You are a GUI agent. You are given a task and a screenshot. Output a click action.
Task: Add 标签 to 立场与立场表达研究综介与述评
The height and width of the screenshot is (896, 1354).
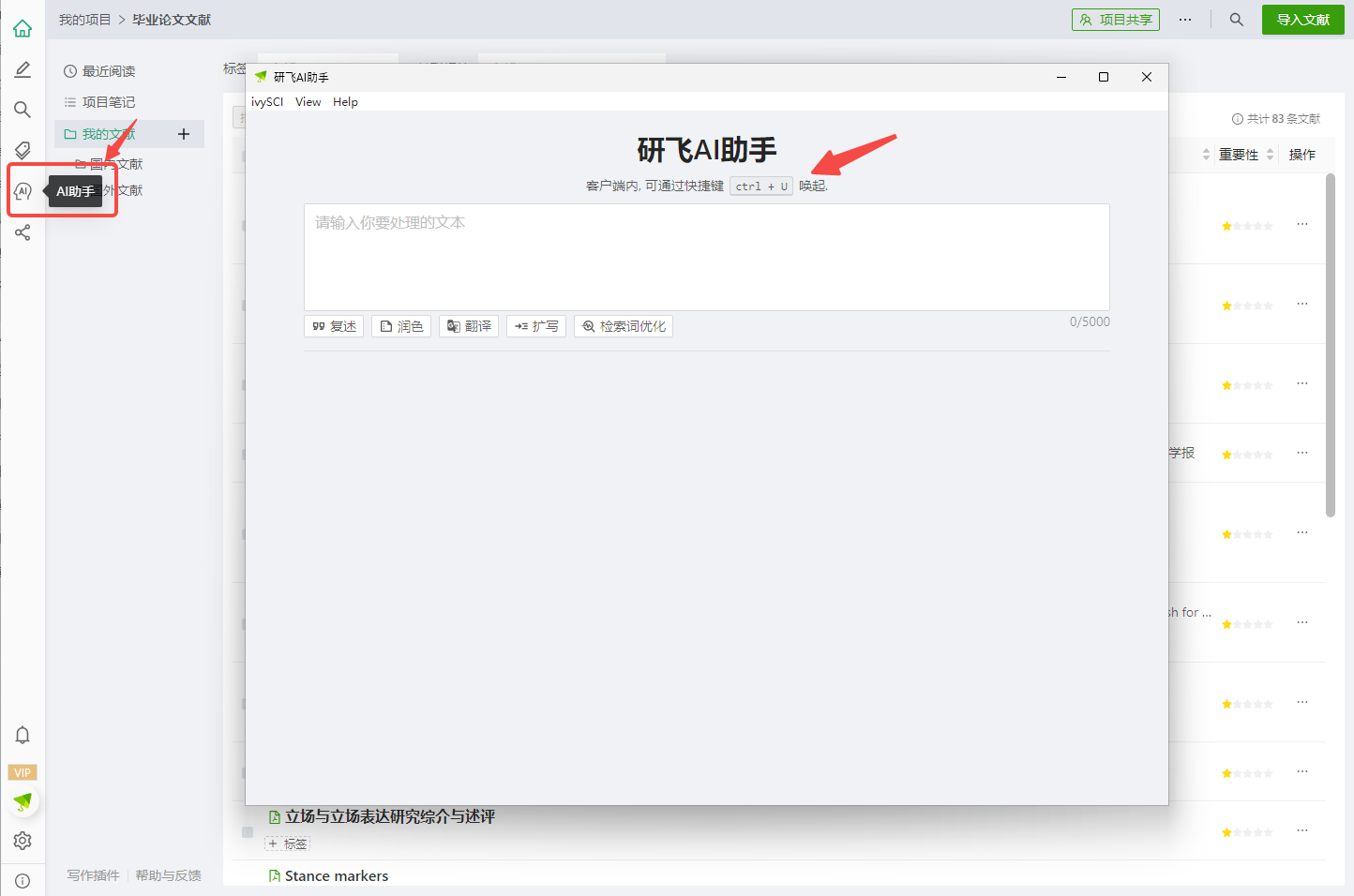[x=287, y=844]
